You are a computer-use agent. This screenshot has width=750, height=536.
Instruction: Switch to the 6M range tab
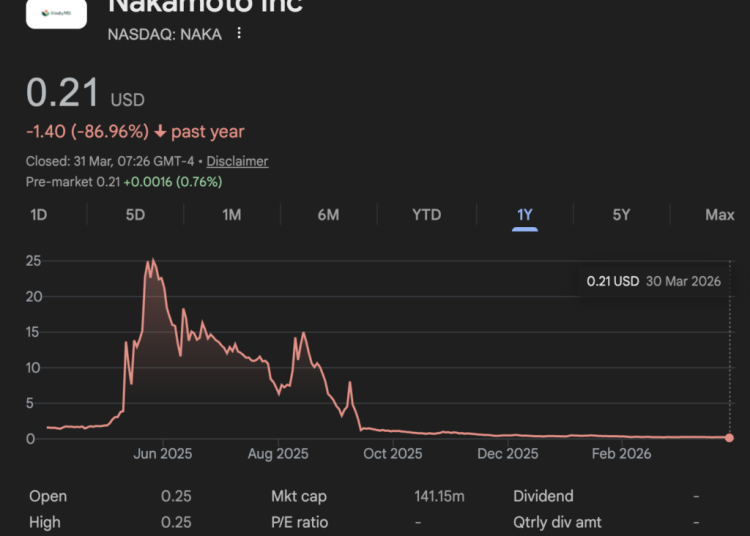(x=328, y=215)
